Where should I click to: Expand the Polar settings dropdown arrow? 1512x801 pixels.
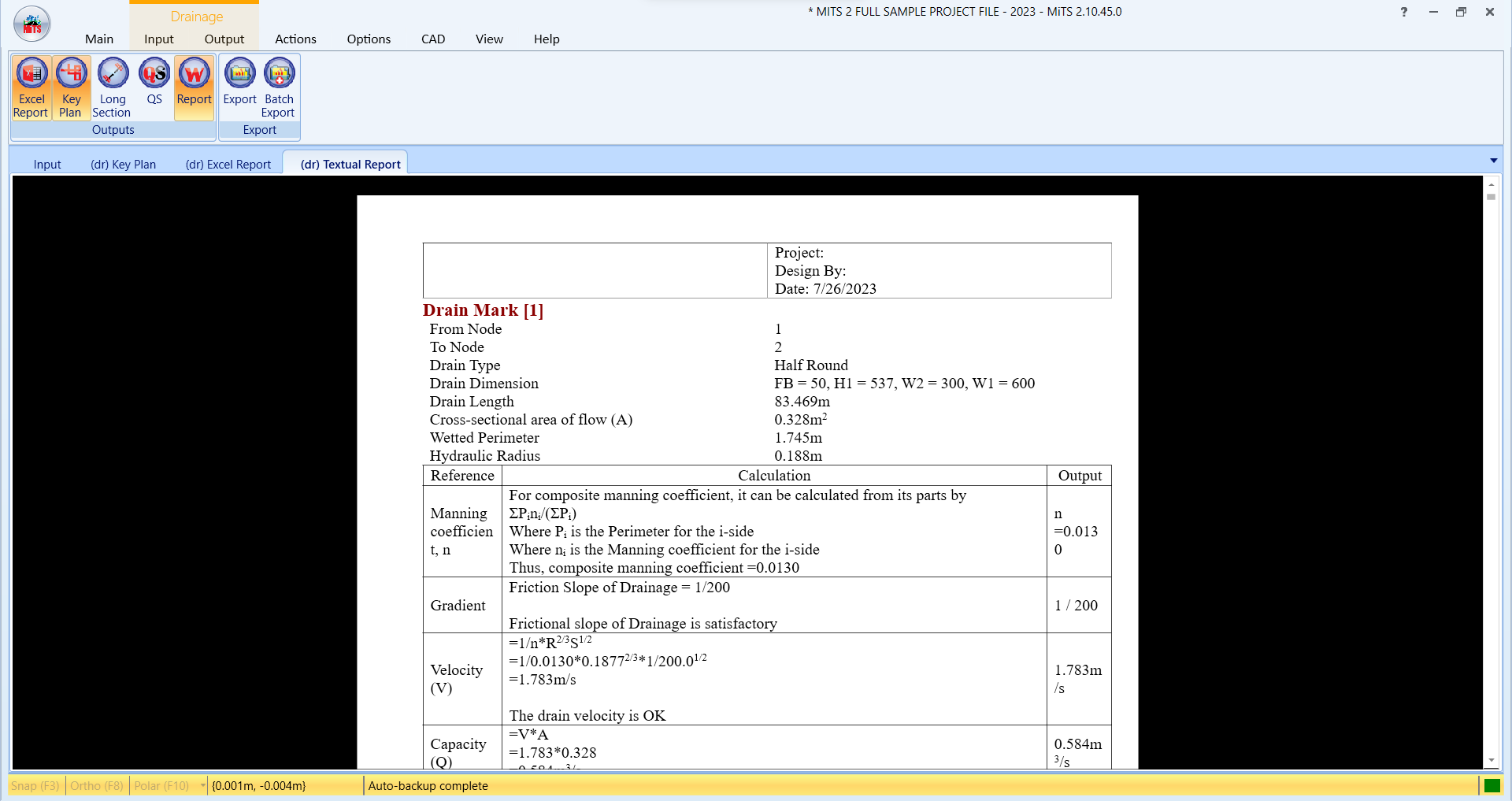pos(203,785)
